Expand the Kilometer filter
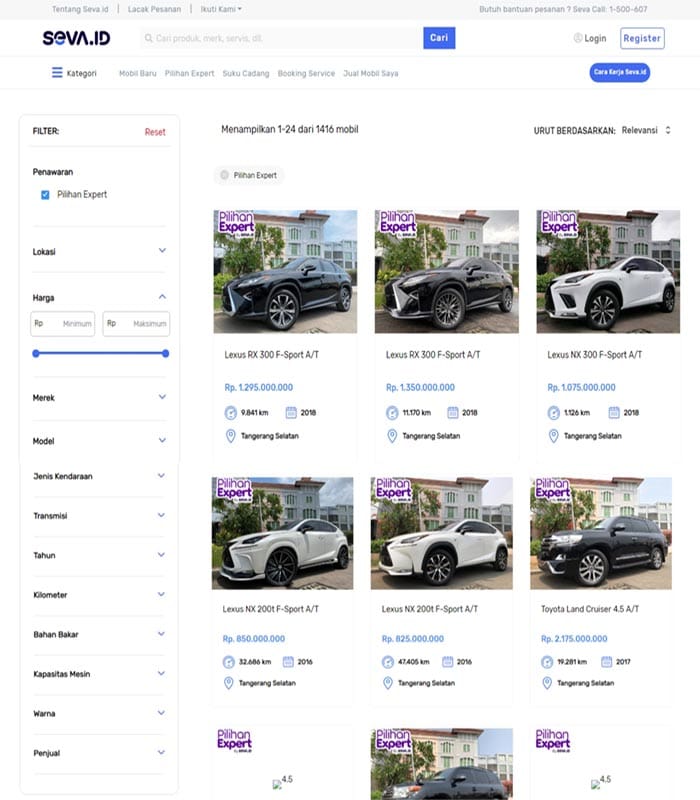The width and height of the screenshot is (700, 800). pyautogui.click(x=161, y=594)
